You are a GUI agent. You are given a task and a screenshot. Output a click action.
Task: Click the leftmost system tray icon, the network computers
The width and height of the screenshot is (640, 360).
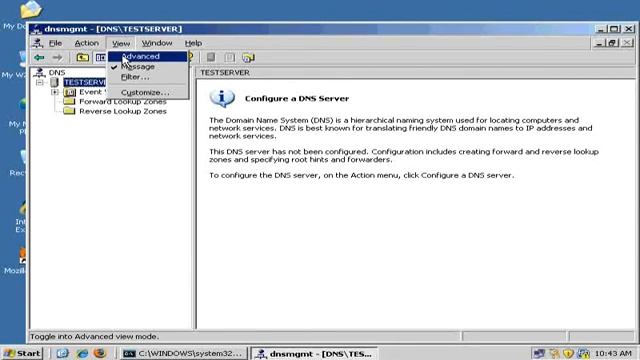539,353
